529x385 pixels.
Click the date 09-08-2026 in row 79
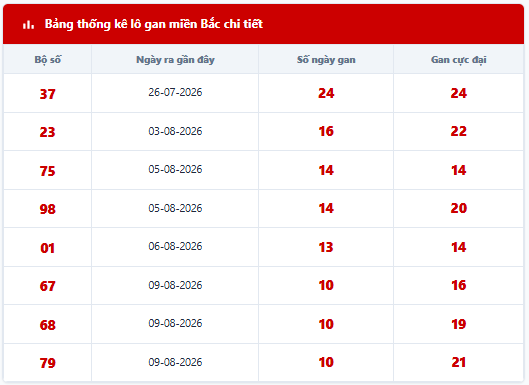click(175, 362)
